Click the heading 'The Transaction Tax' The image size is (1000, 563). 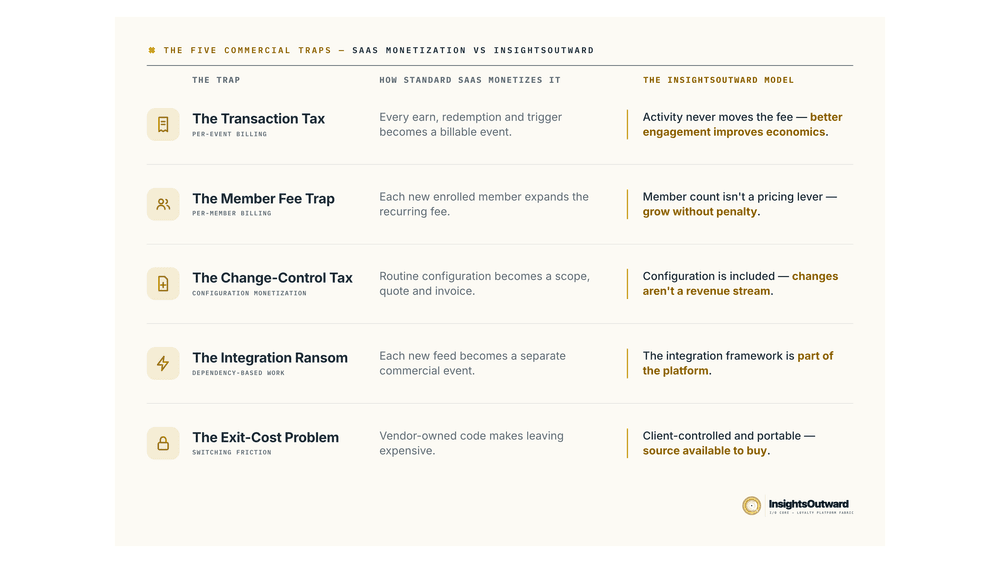258,119
